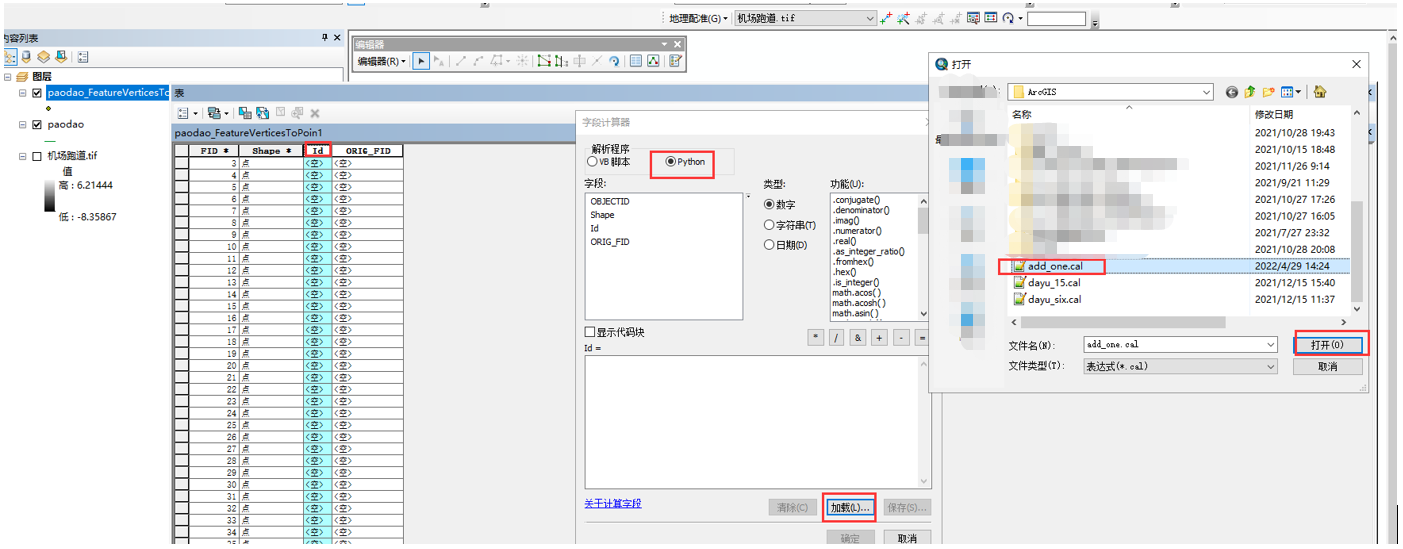Open the 编辑器(R) menu
Image resolution: width=1403 pixels, height=549 pixels.
381,61
